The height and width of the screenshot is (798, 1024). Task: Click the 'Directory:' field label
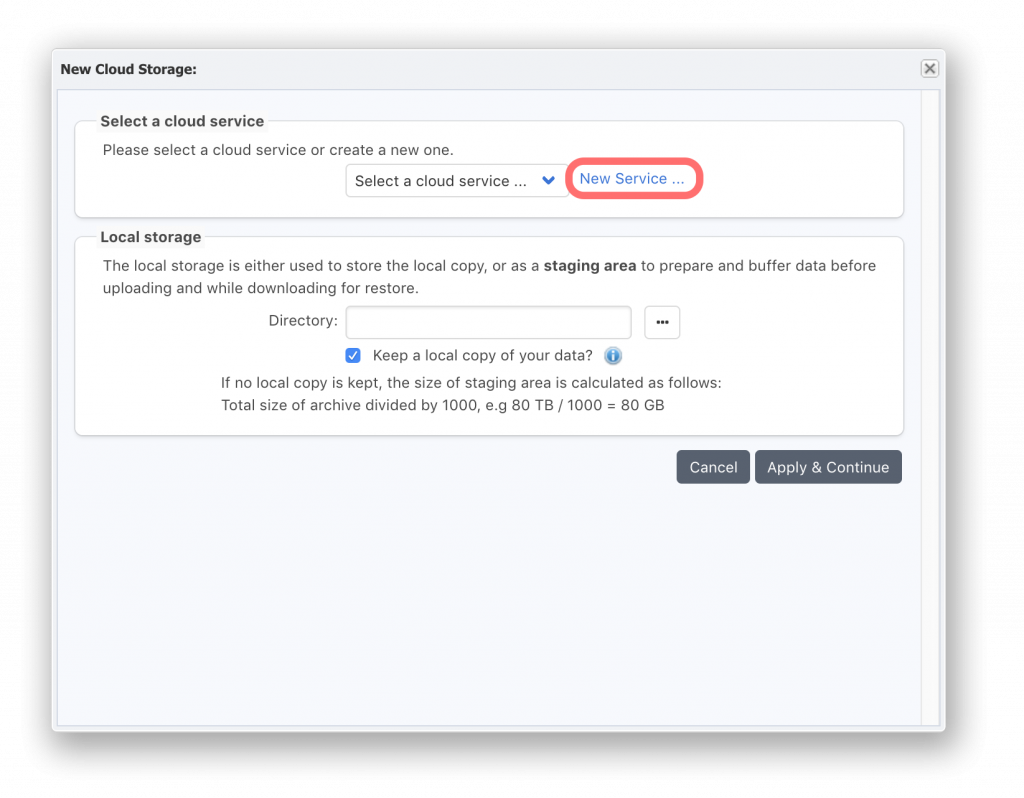(303, 321)
